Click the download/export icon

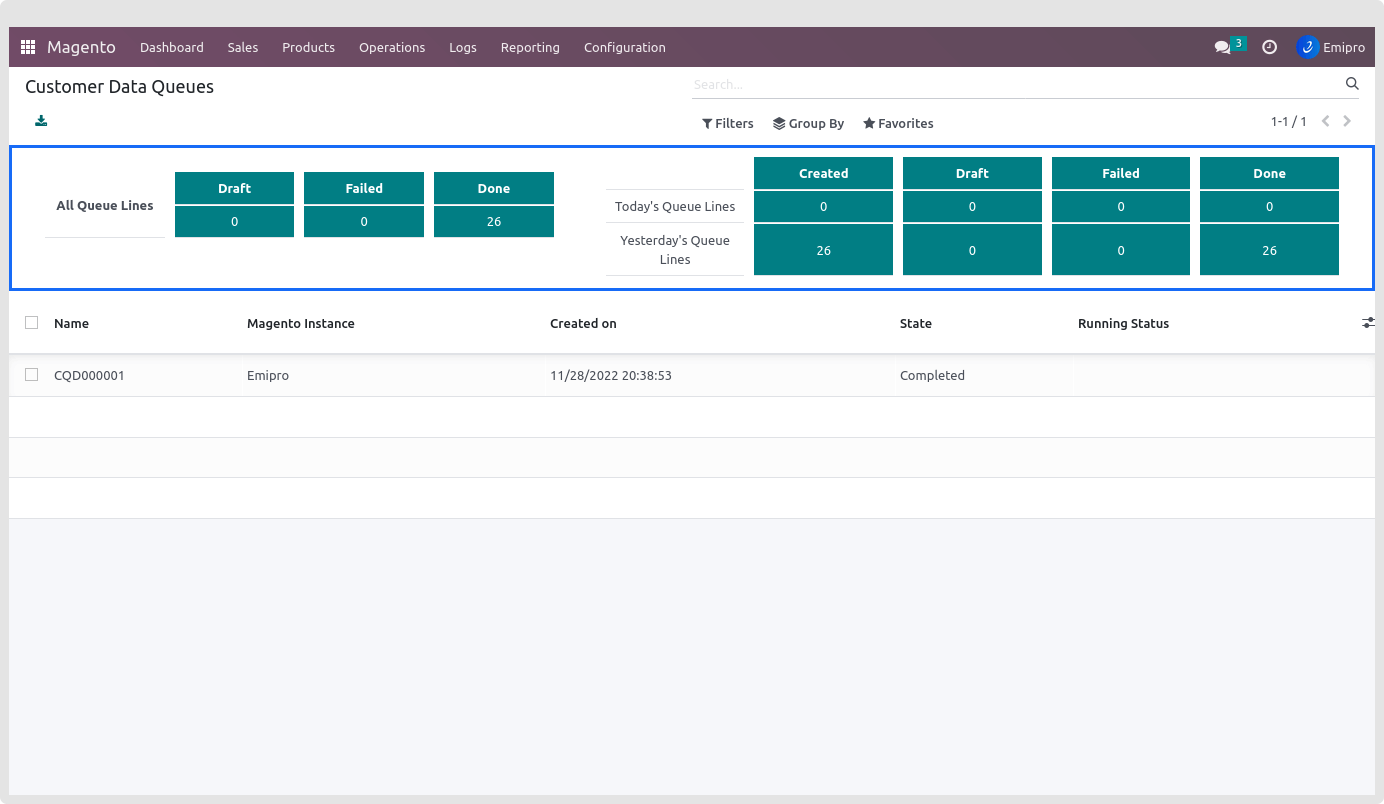click(x=41, y=121)
